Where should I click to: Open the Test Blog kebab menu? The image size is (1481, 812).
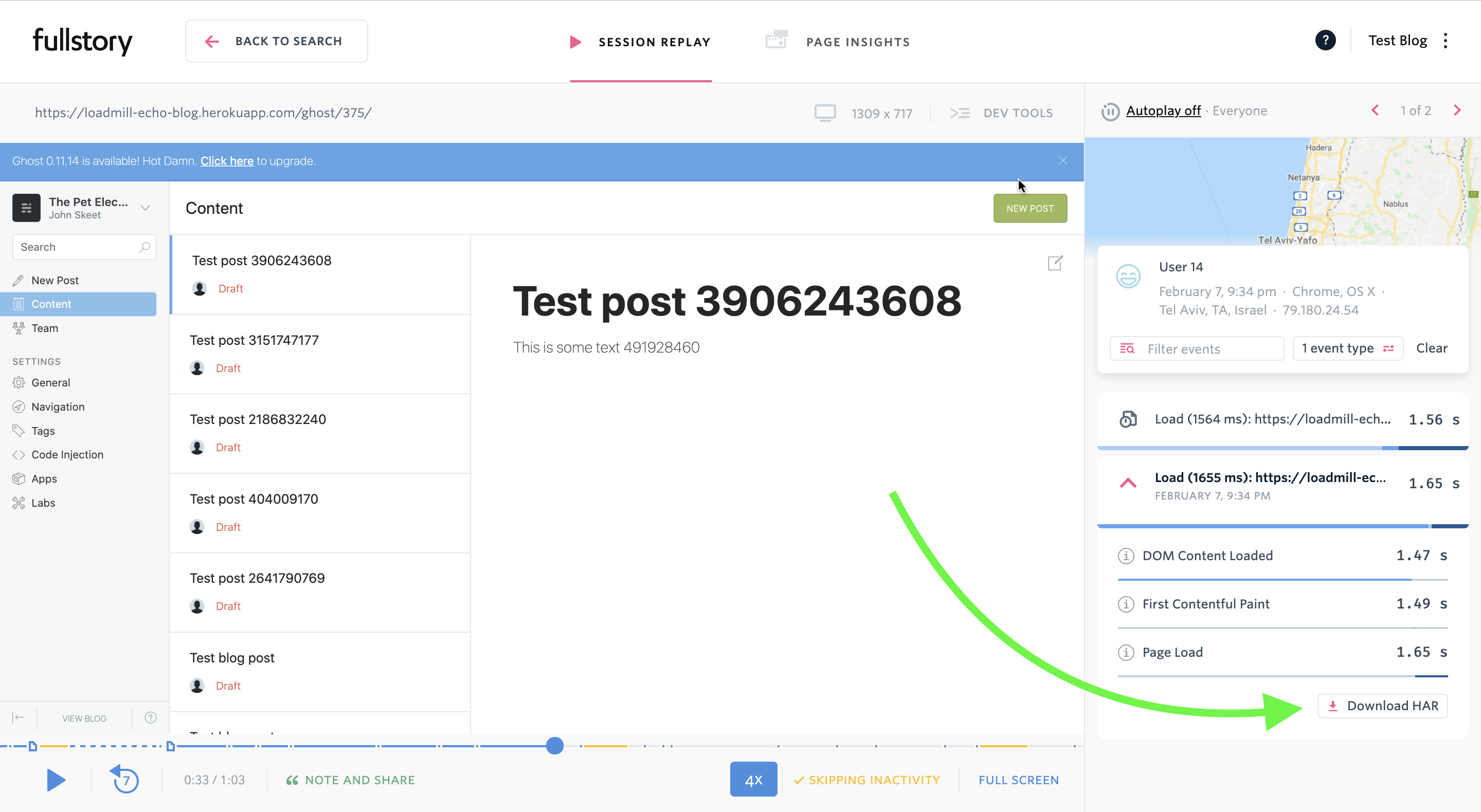pos(1446,40)
